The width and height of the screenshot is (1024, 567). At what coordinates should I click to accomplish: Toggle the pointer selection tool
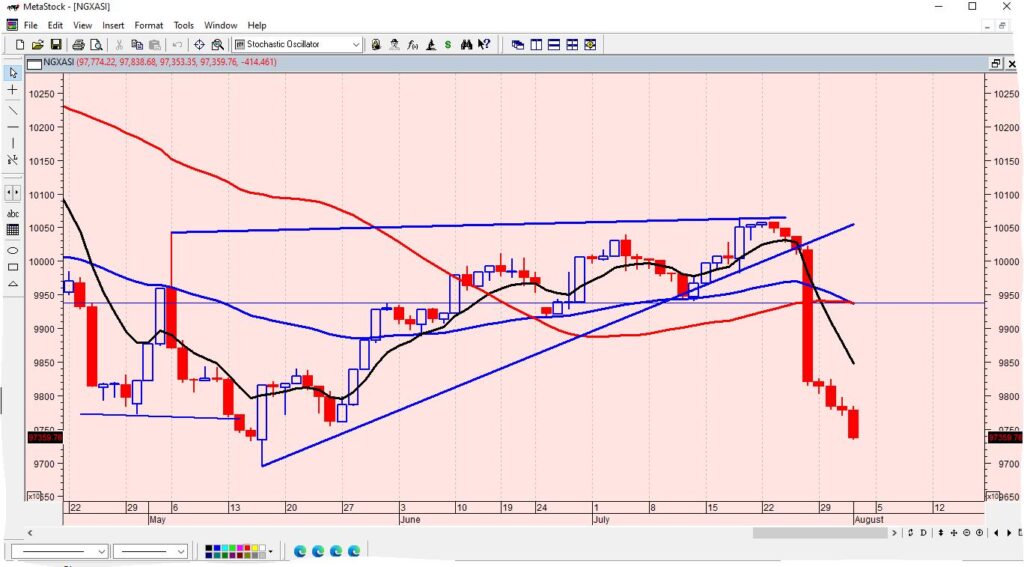13,72
